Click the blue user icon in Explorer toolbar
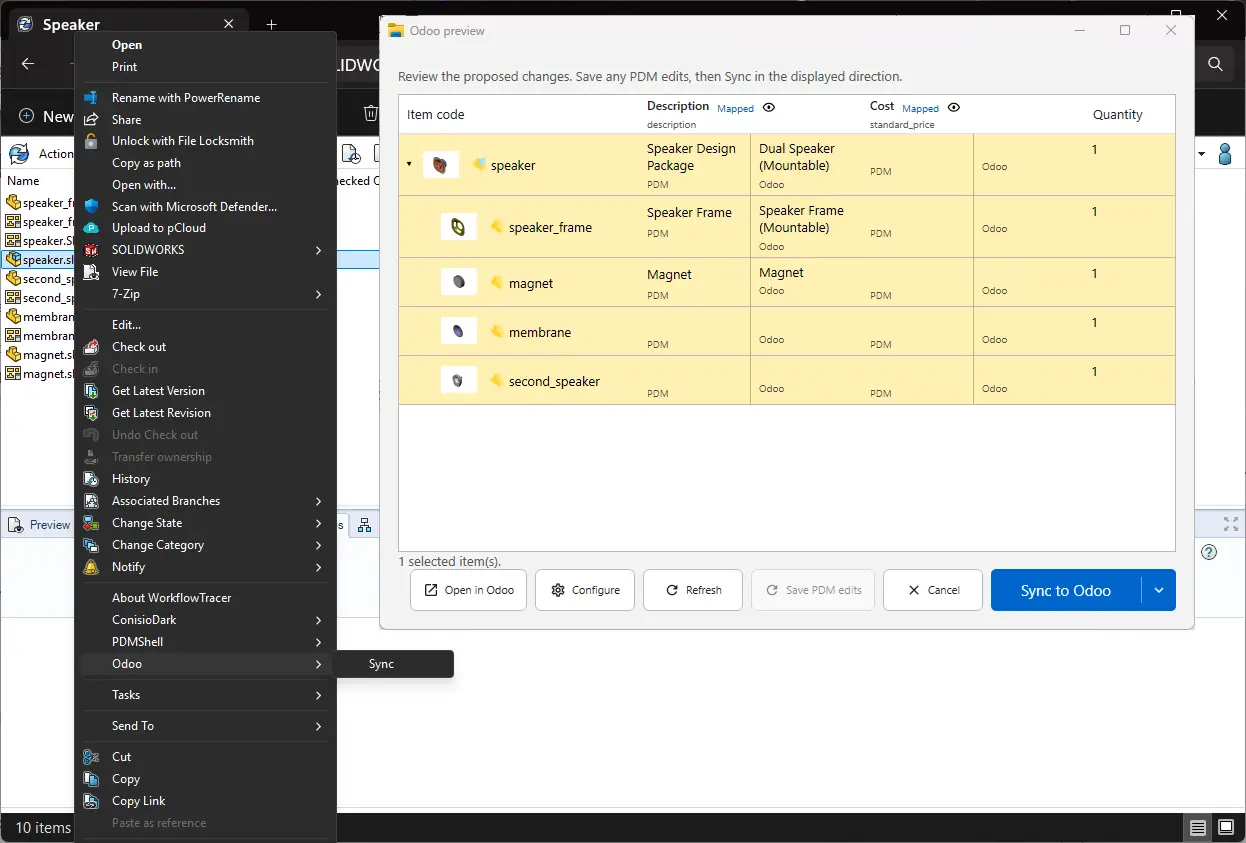The width and height of the screenshot is (1246, 843). click(1225, 154)
